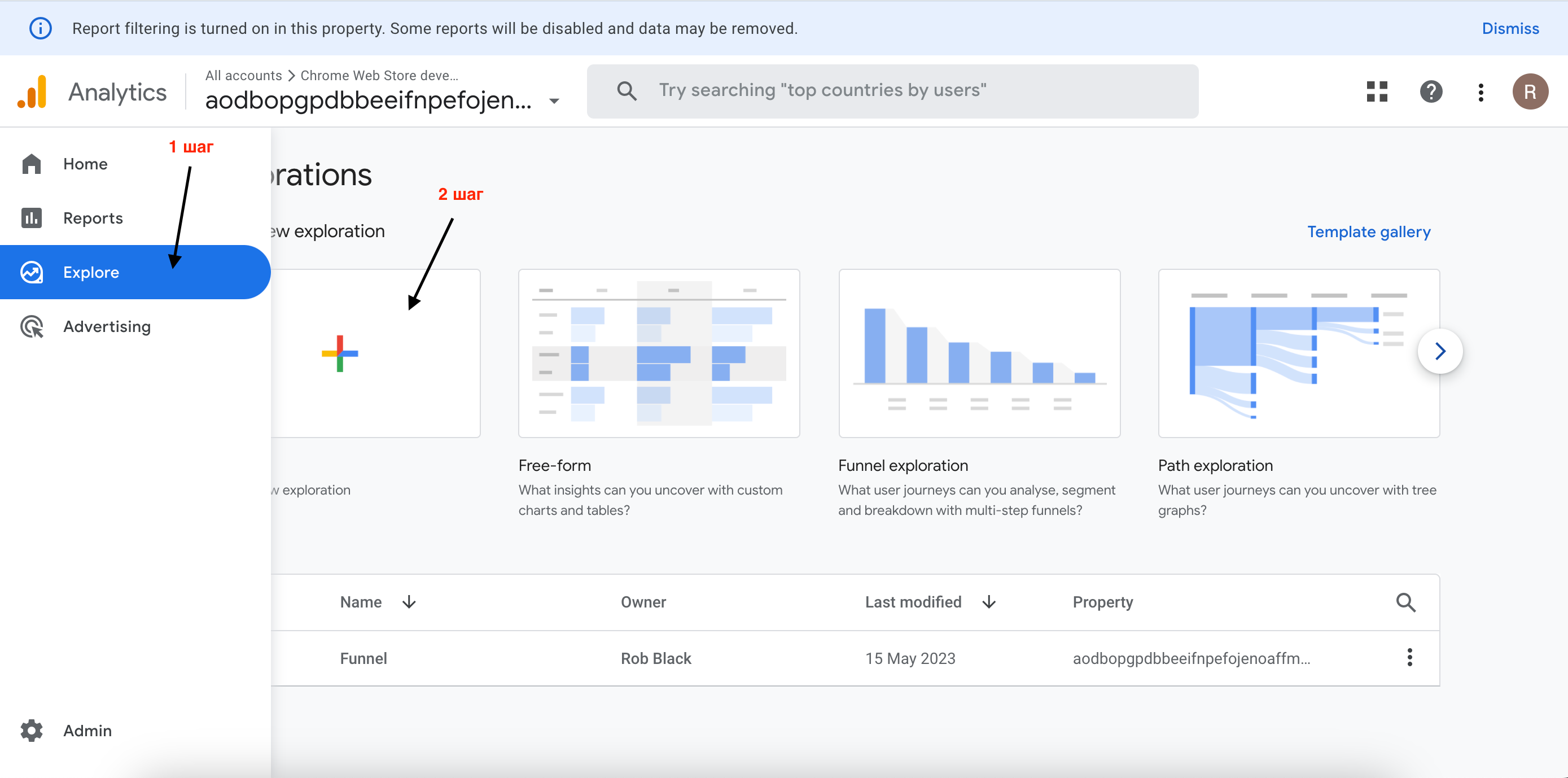Screen dimensions: 1568x778
Task: Click the info icon in the banner
Action: click(x=41, y=29)
